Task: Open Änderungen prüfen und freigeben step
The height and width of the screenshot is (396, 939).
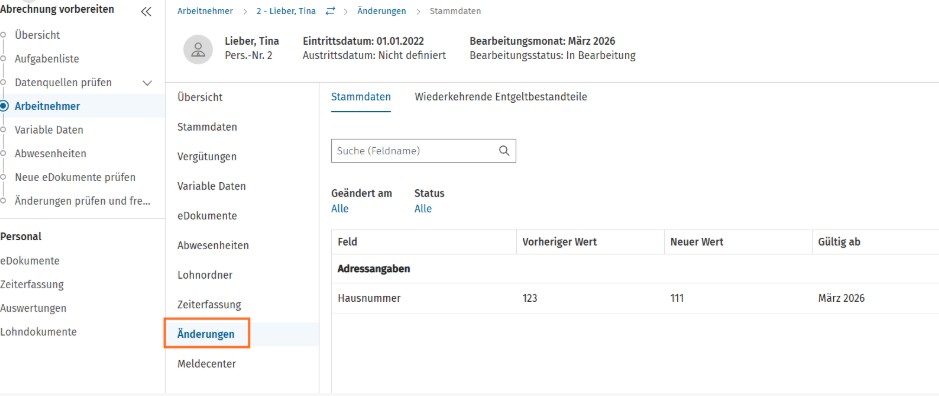Action: point(83,201)
